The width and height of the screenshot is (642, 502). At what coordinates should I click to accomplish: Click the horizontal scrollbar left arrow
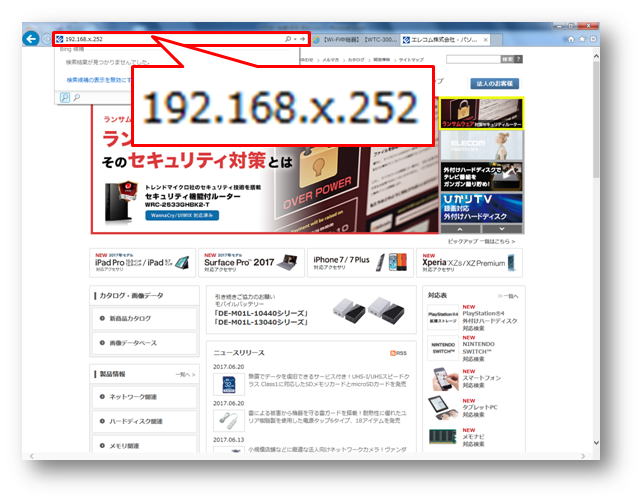pos(32,456)
